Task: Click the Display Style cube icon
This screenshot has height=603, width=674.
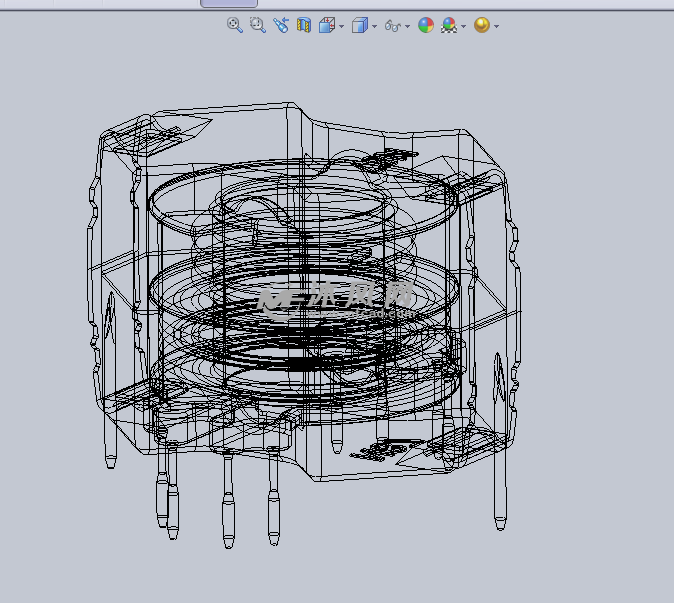Action: point(360,25)
